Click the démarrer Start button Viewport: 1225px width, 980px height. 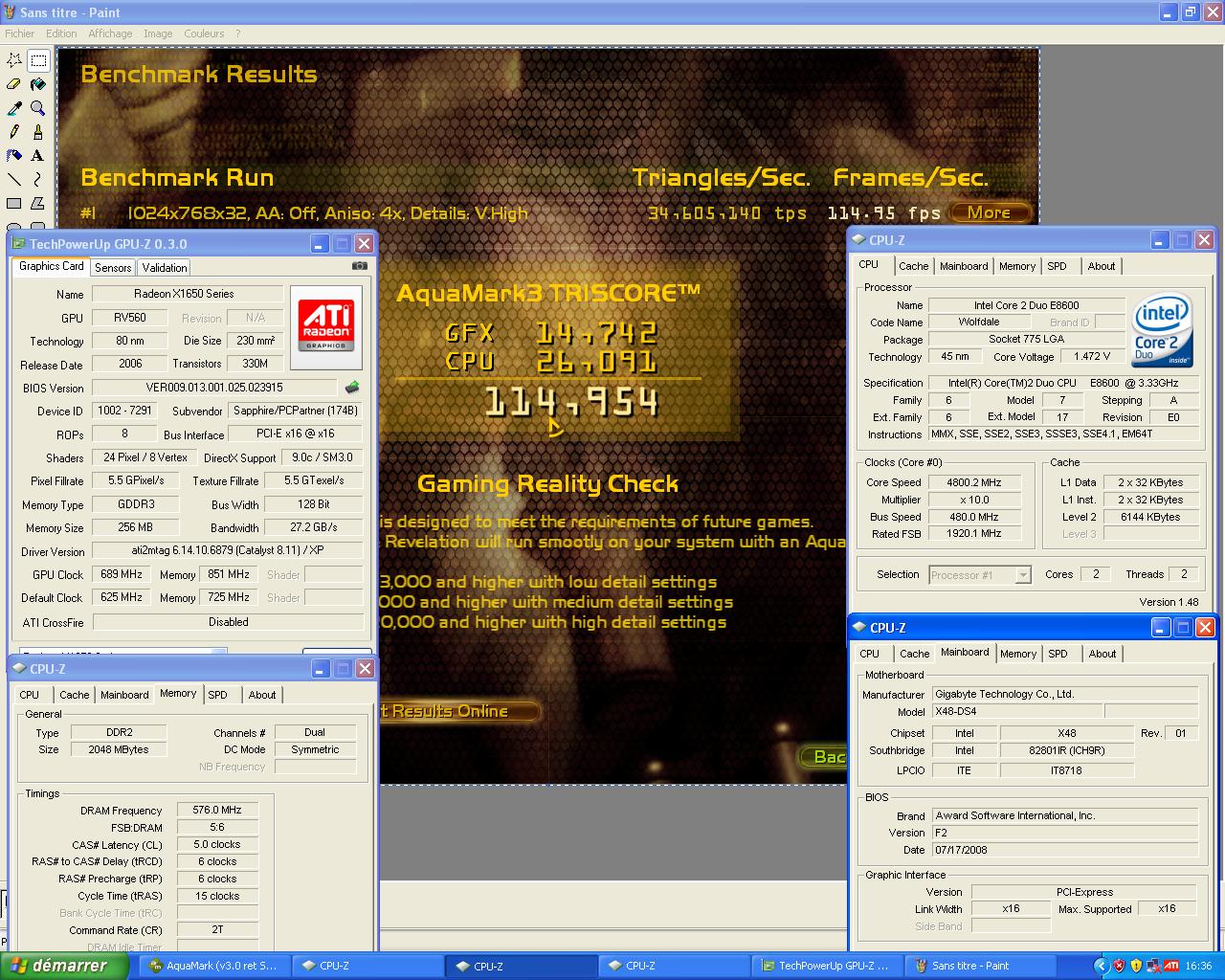pos(64,966)
